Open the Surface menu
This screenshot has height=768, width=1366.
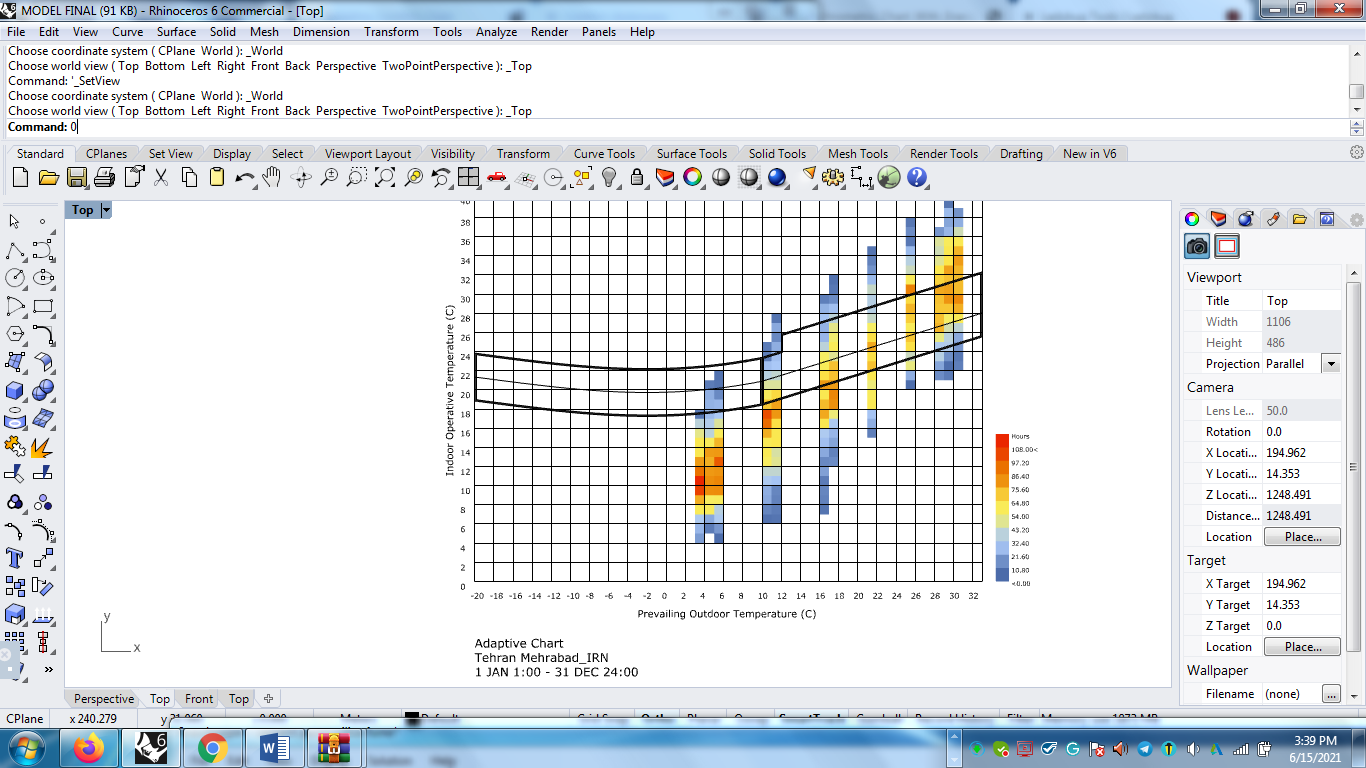176,32
